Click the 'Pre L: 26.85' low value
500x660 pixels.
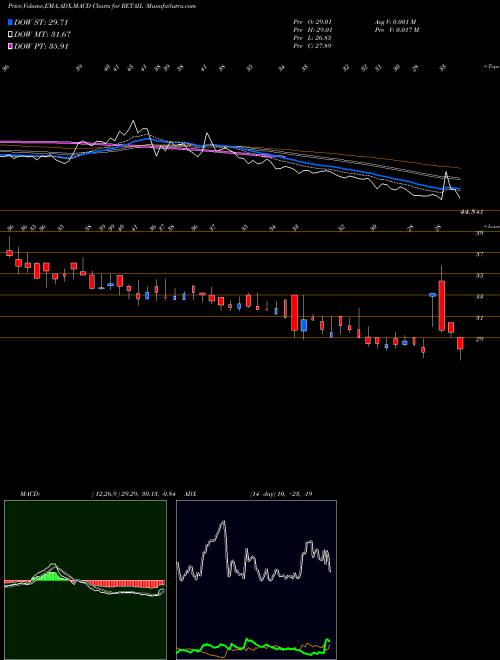click(x=312, y=38)
